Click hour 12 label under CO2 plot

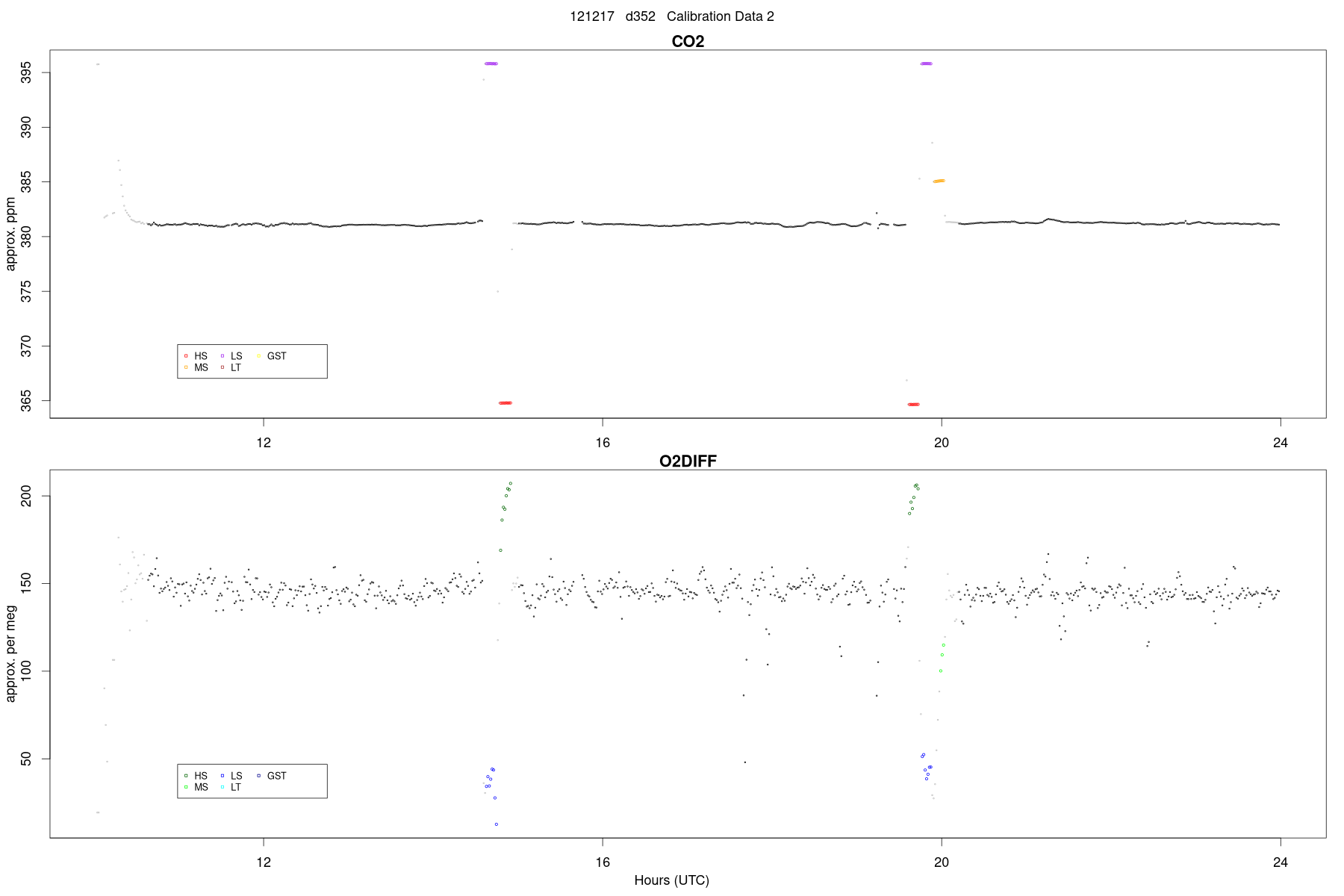(x=264, y=443)
